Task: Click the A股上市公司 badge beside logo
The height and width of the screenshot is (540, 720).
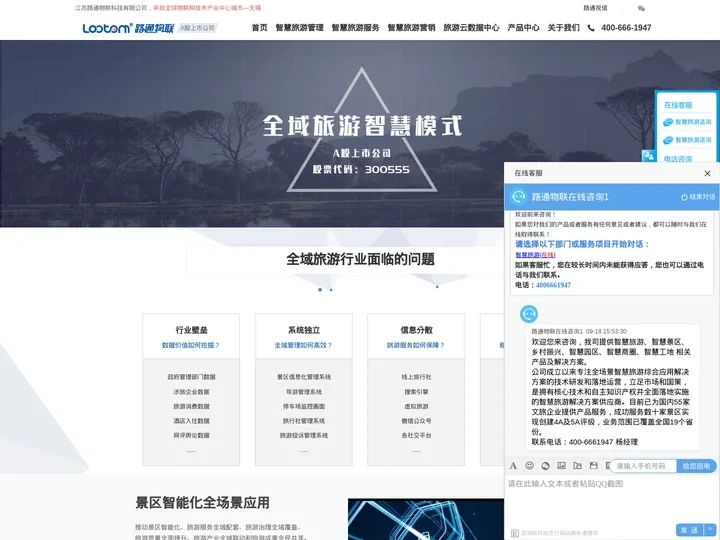Action: pos(197,28)
